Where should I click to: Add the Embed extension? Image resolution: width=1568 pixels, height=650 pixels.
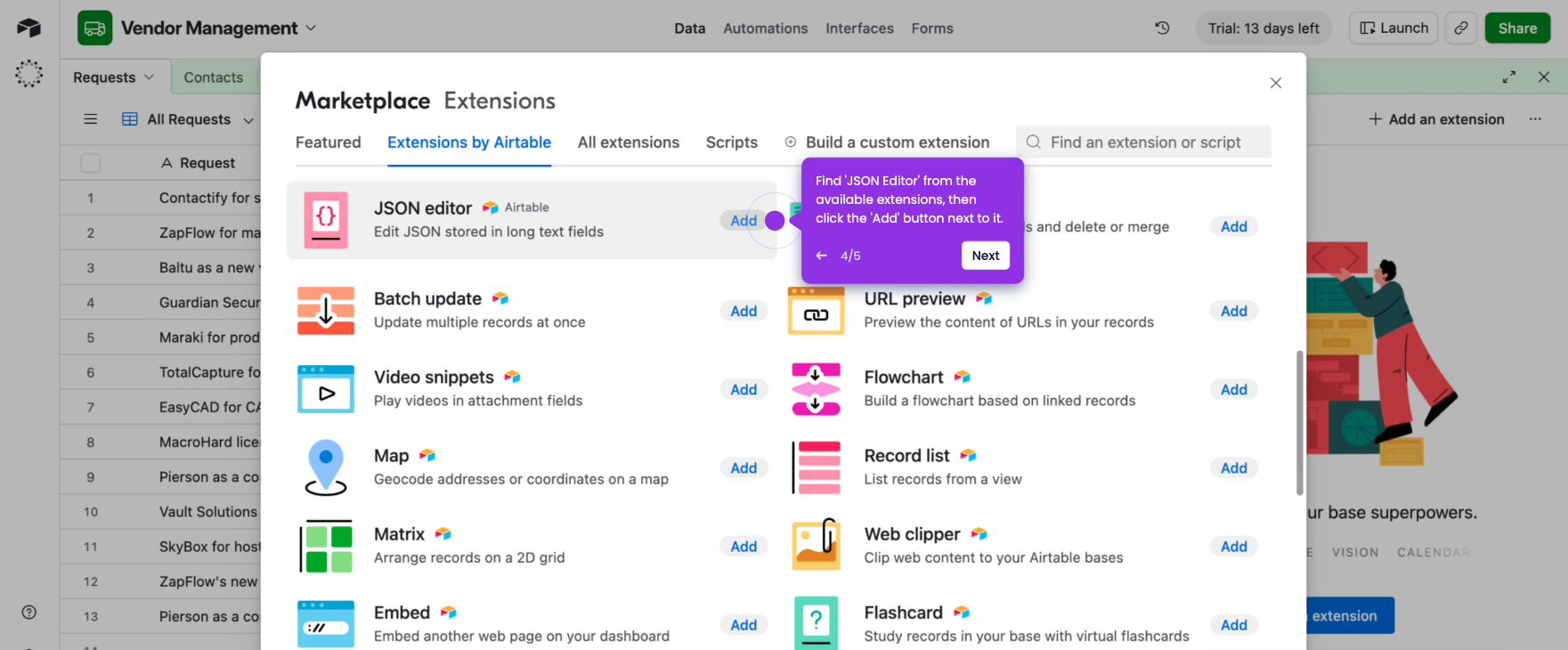[x=743, y=624]
